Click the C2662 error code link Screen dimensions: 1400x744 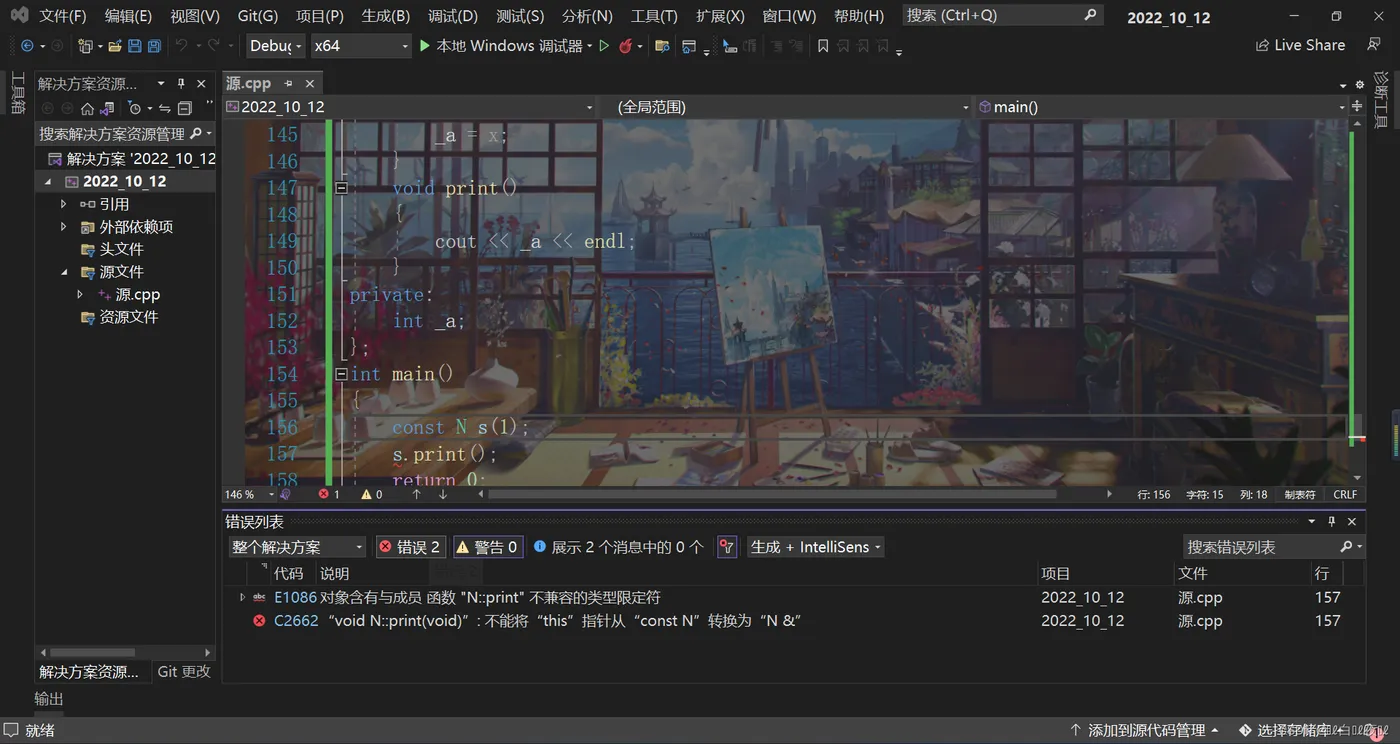[x=296, y=621]
